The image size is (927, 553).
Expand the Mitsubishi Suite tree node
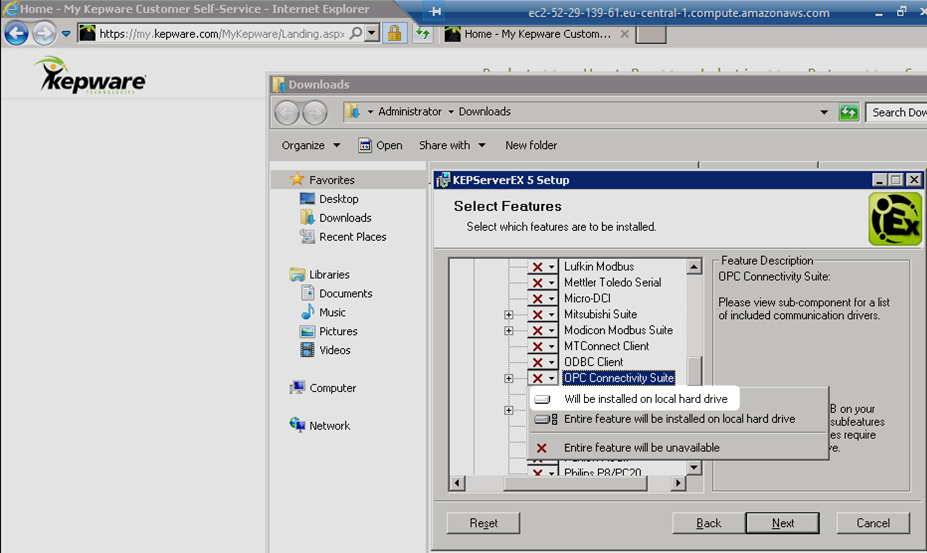click(508, 315)
